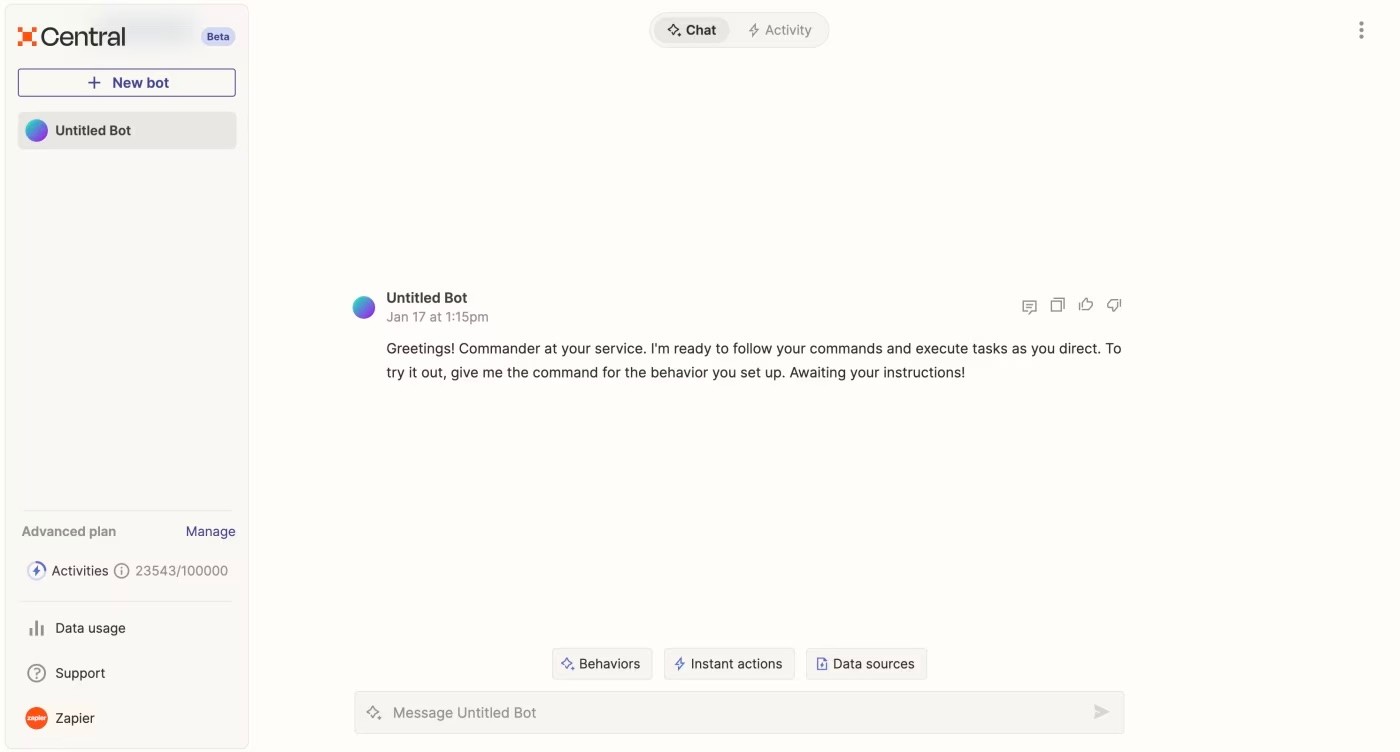This screenshot has width=1400, height=752.
Task: Focus the Message Untitled Bot field
Action: click(x=739, y=712)
